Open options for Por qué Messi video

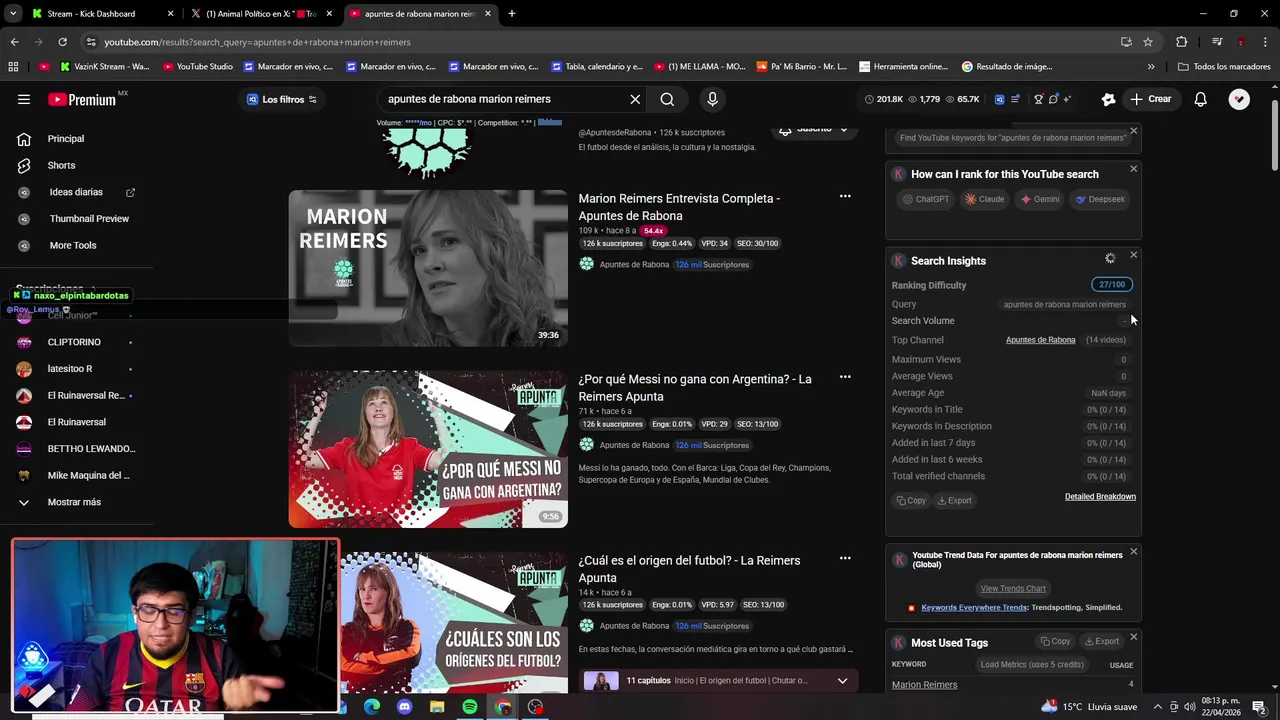point(845,377)
